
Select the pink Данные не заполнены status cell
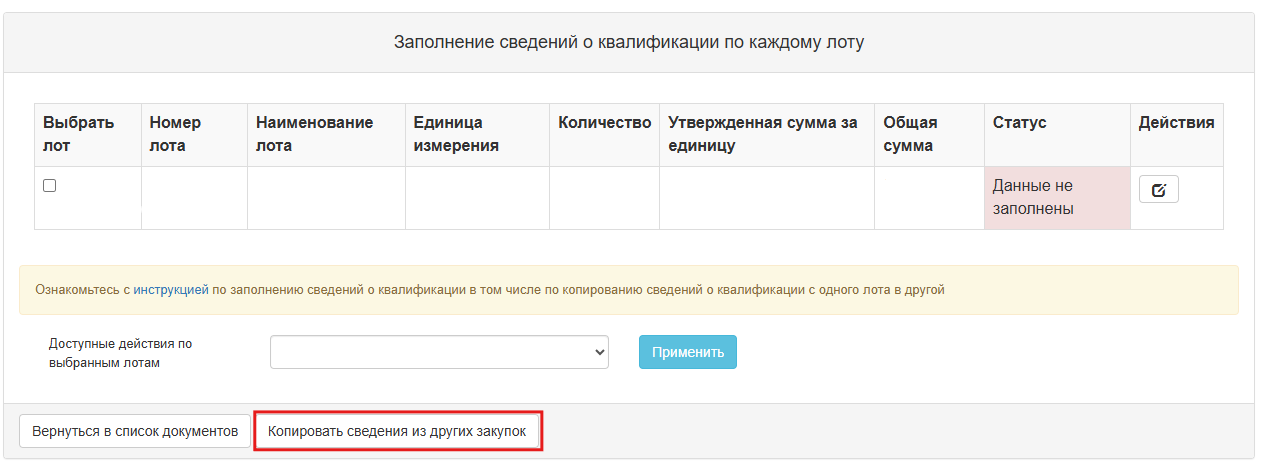tap(1057, 198)
